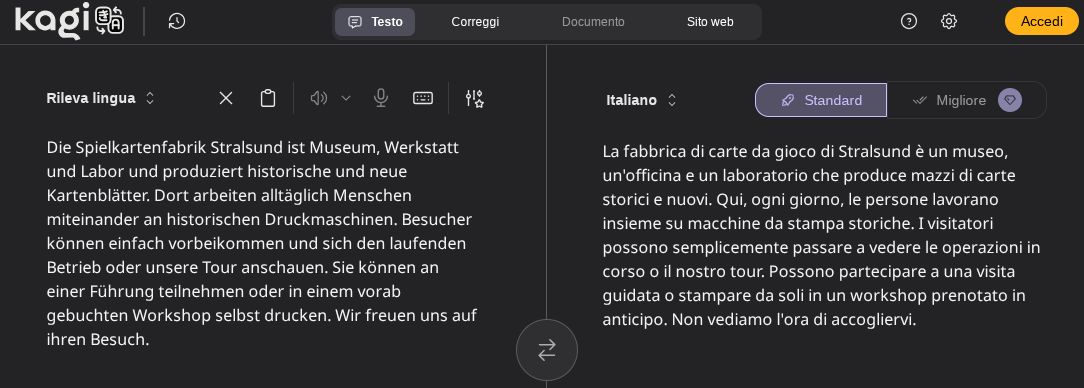Switch to the Correggi tab
The width and height of the screenshot is (1084, 388).
[475, 21]
